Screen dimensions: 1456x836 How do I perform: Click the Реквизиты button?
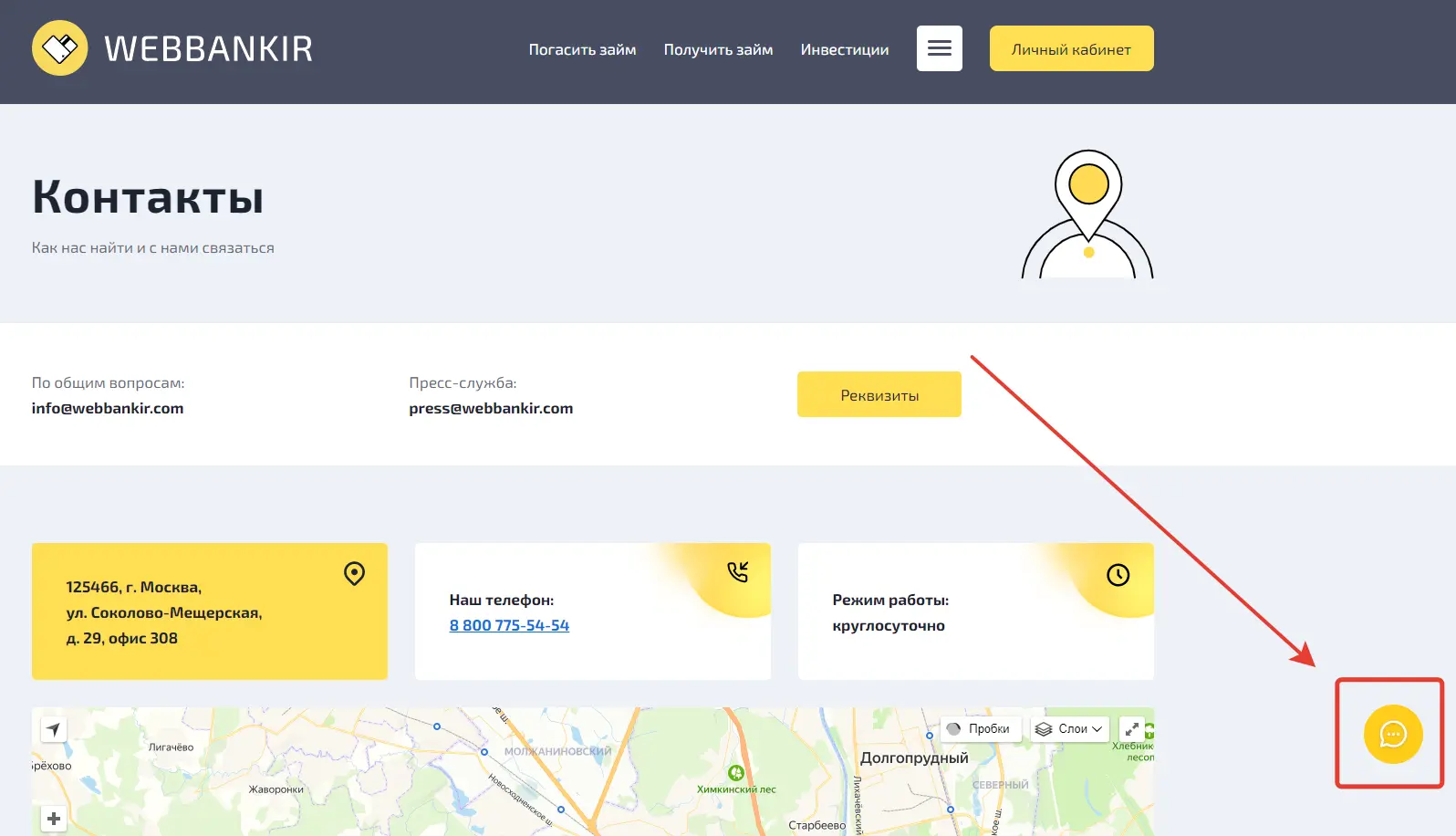(879, 394)
